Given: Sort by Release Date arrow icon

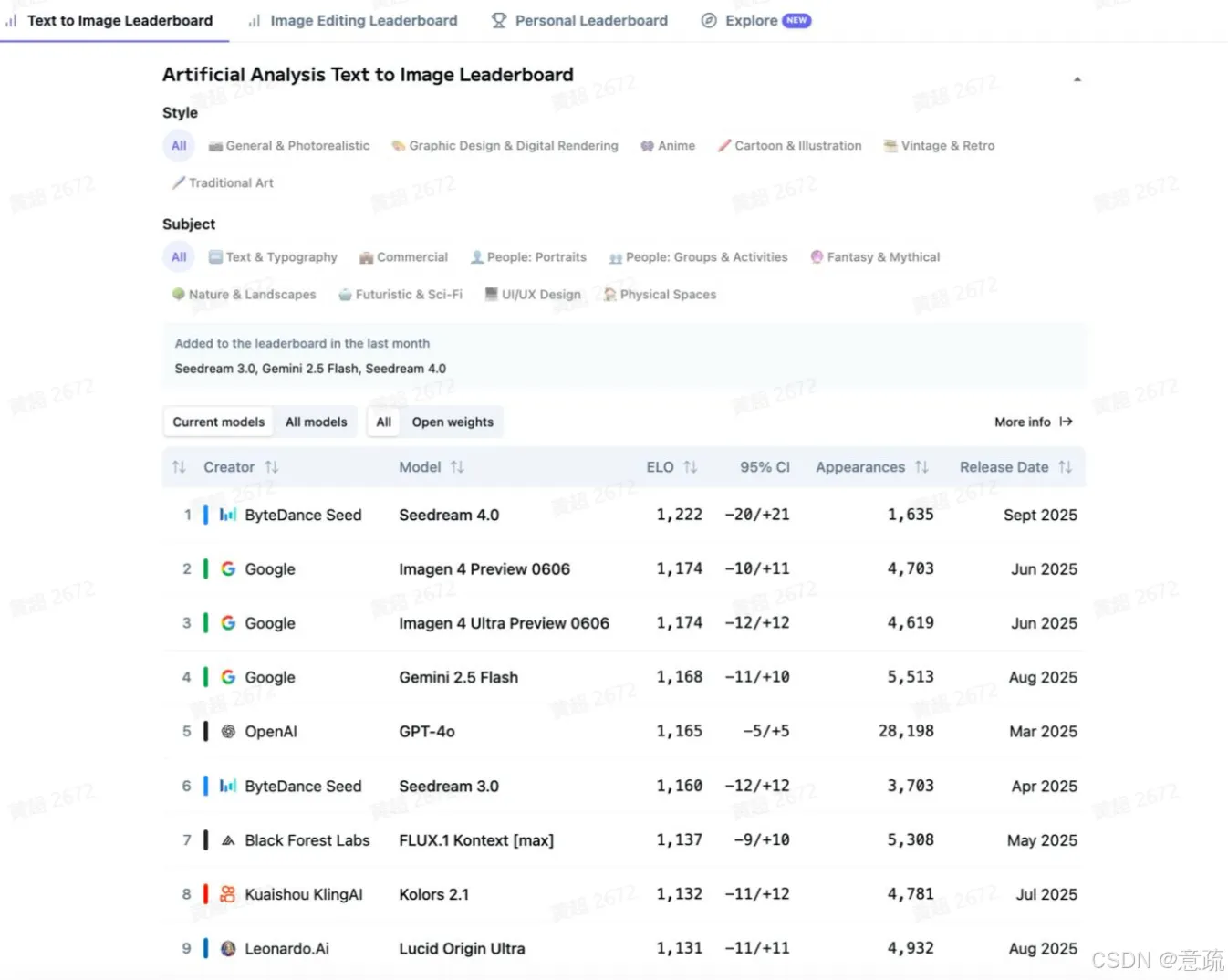Looking at the screenshot, I should click(x=1065, y=467).
